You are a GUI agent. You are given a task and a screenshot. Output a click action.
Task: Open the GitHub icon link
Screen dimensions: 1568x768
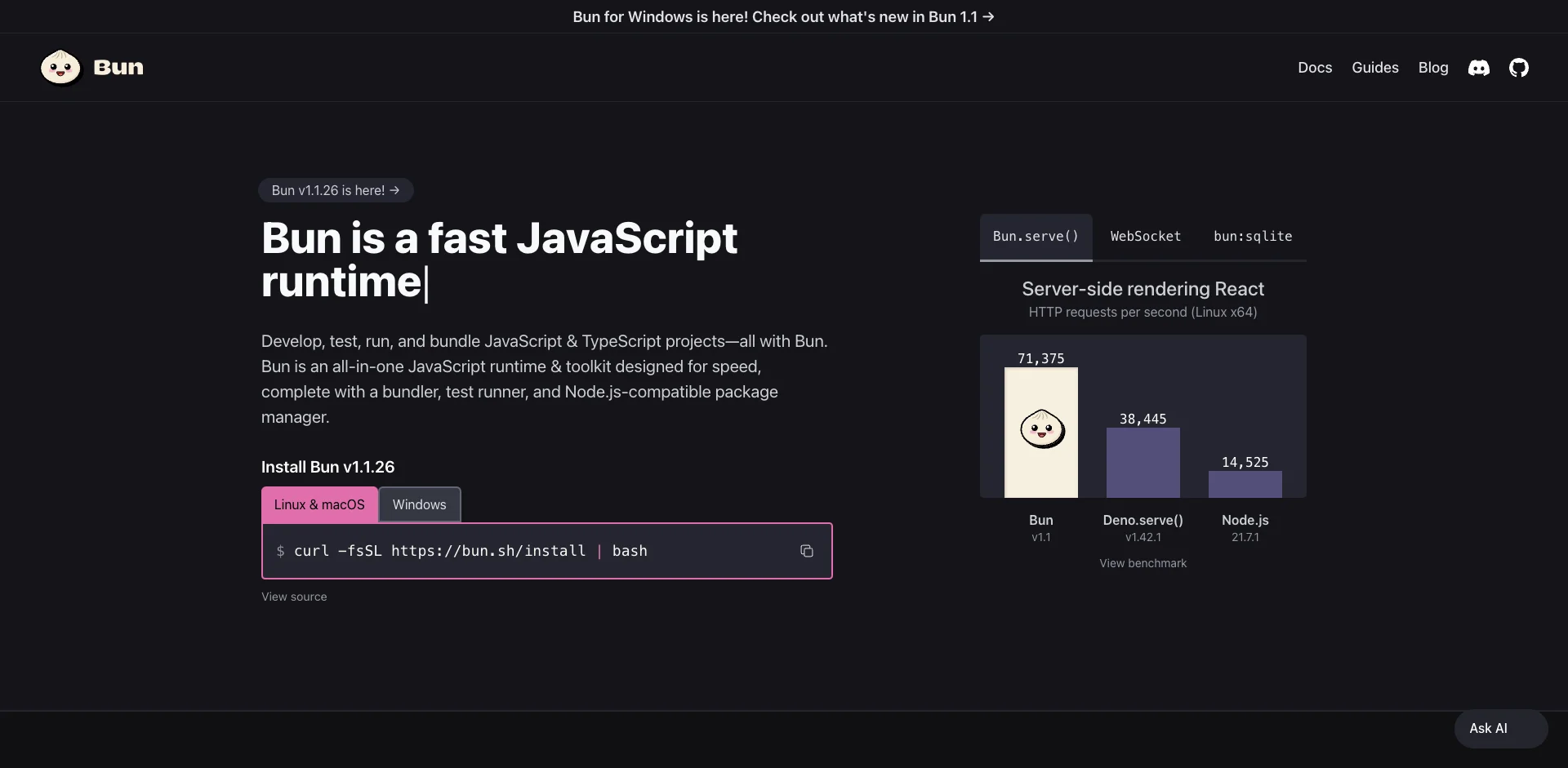(x=1519, y=68)
